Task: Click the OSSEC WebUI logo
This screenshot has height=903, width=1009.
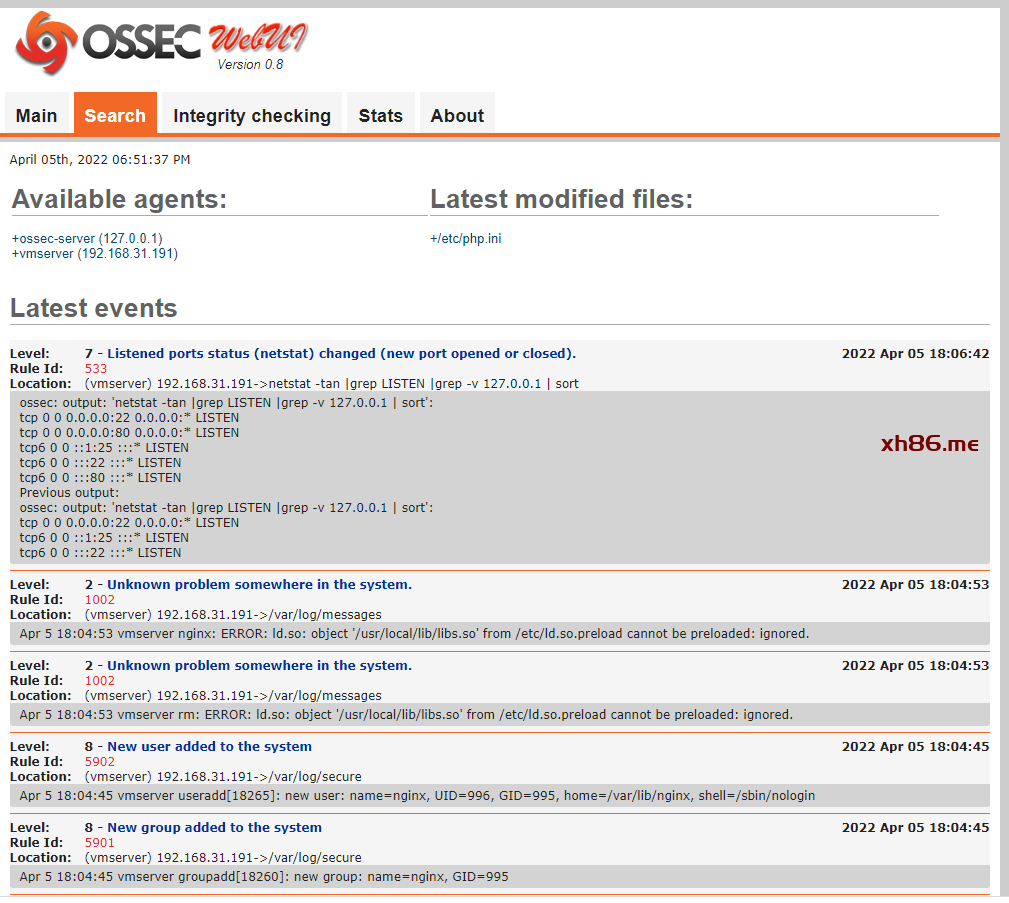Action: [160, 43]
